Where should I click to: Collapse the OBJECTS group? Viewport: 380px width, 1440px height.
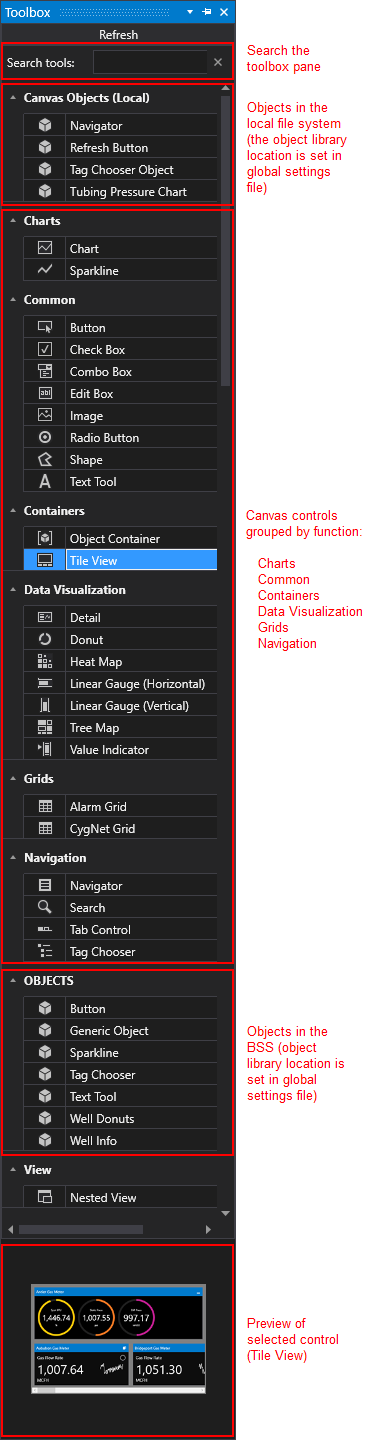(x=12, y=981)
